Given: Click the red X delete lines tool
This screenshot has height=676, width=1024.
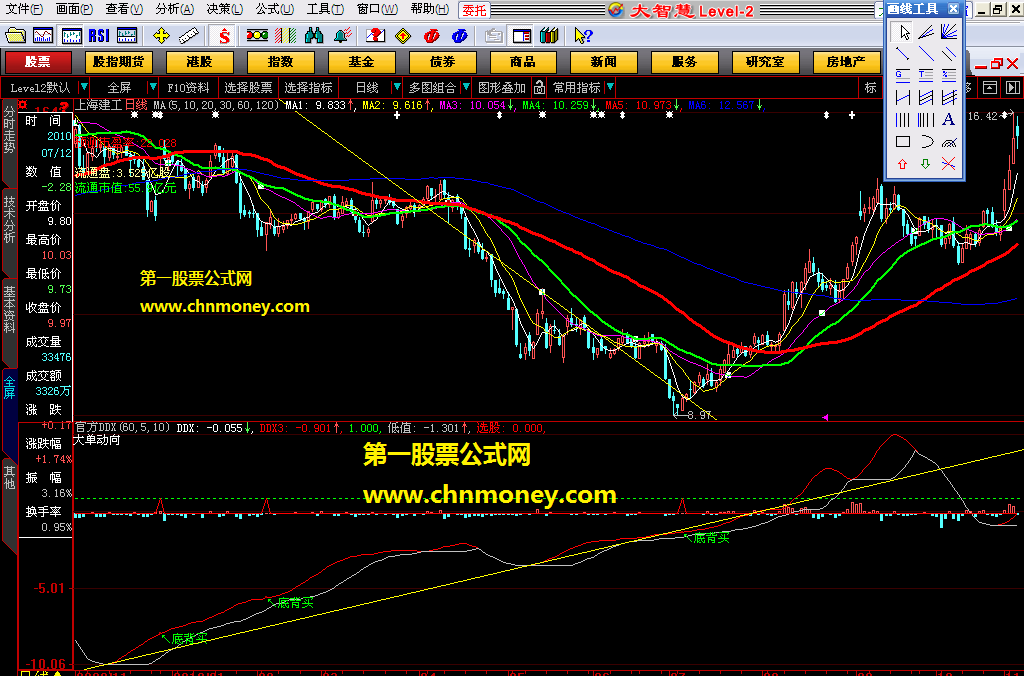Looking at the screenshot, I should 949,164.
